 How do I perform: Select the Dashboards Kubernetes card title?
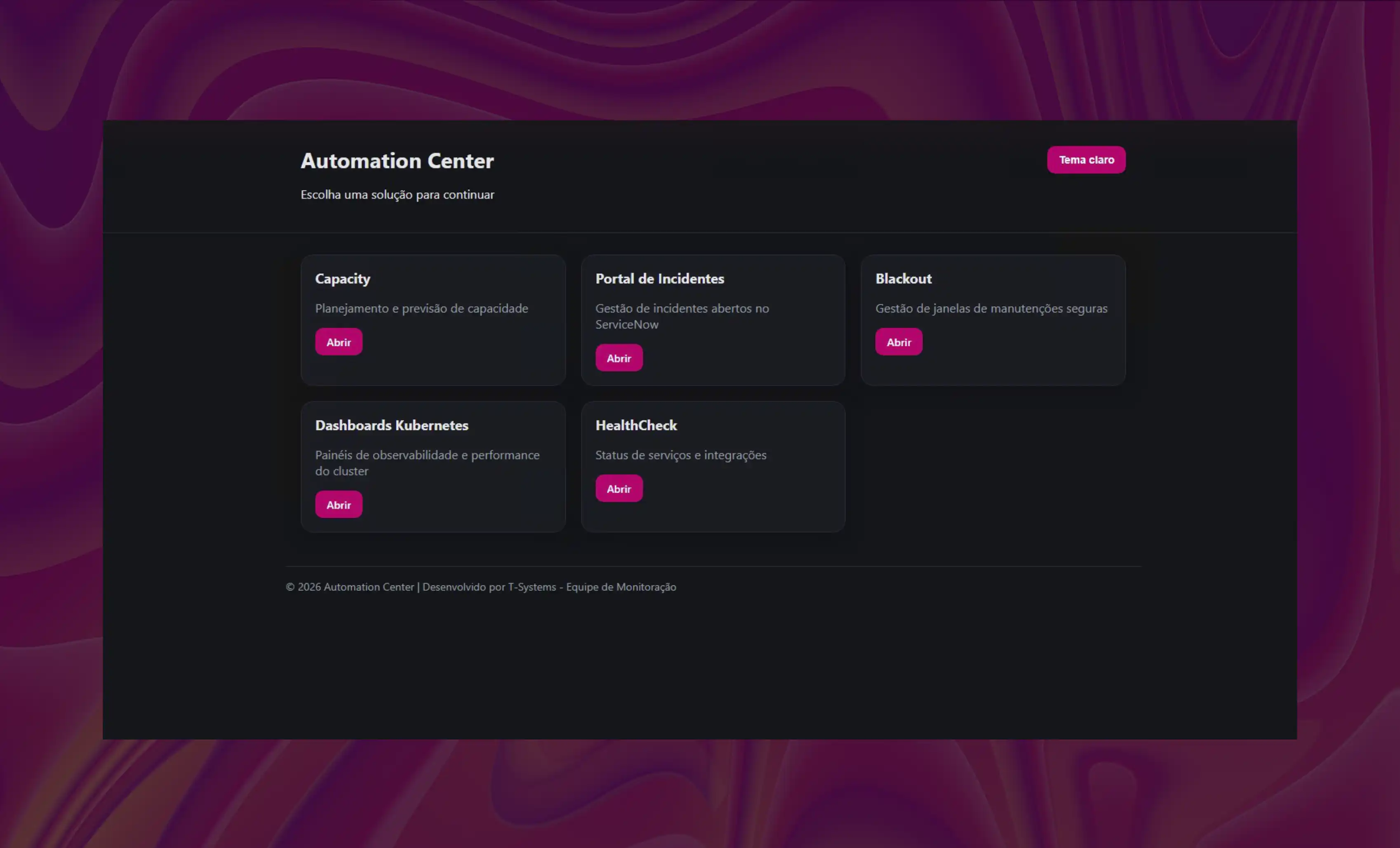(x=391, y=425)
